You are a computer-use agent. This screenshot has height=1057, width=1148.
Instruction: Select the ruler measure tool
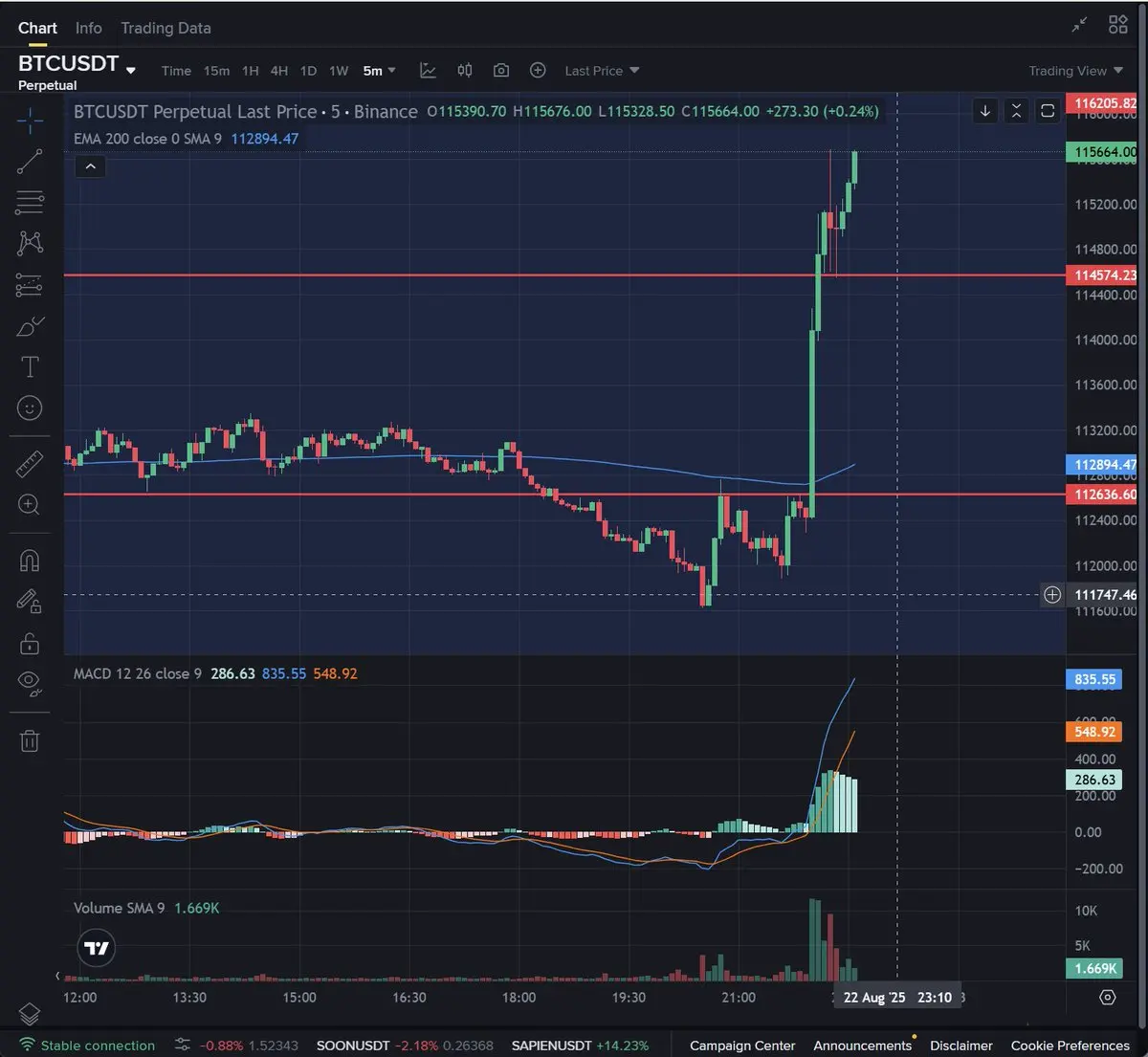(x=30, y=464)
